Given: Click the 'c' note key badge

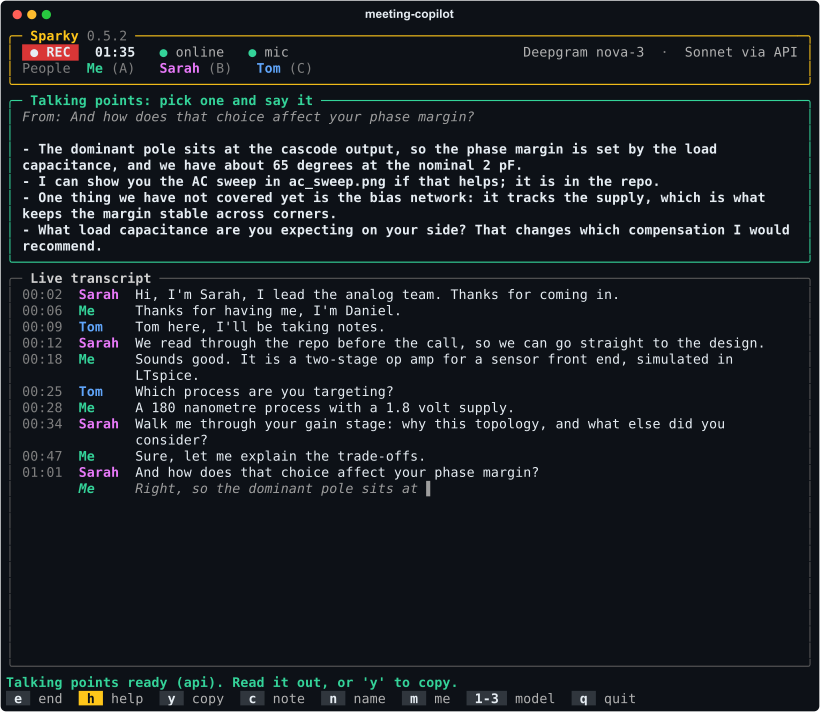Looking at the screenshot, I should [252, 698].
